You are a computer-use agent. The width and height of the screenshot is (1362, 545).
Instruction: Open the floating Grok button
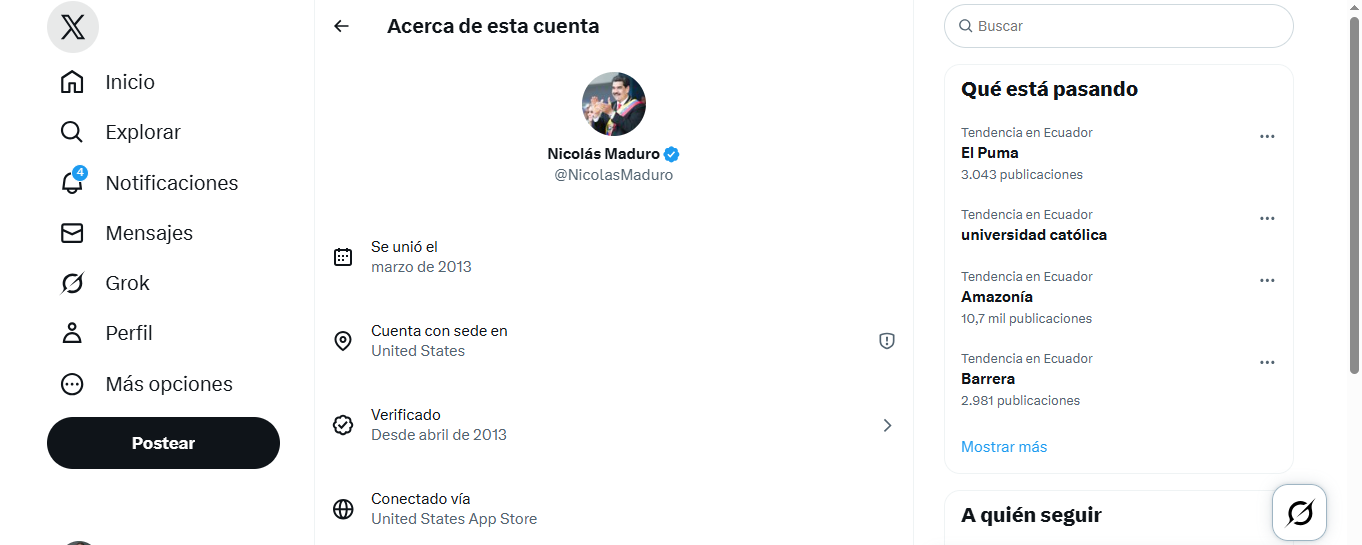(x=1299, y=513)
